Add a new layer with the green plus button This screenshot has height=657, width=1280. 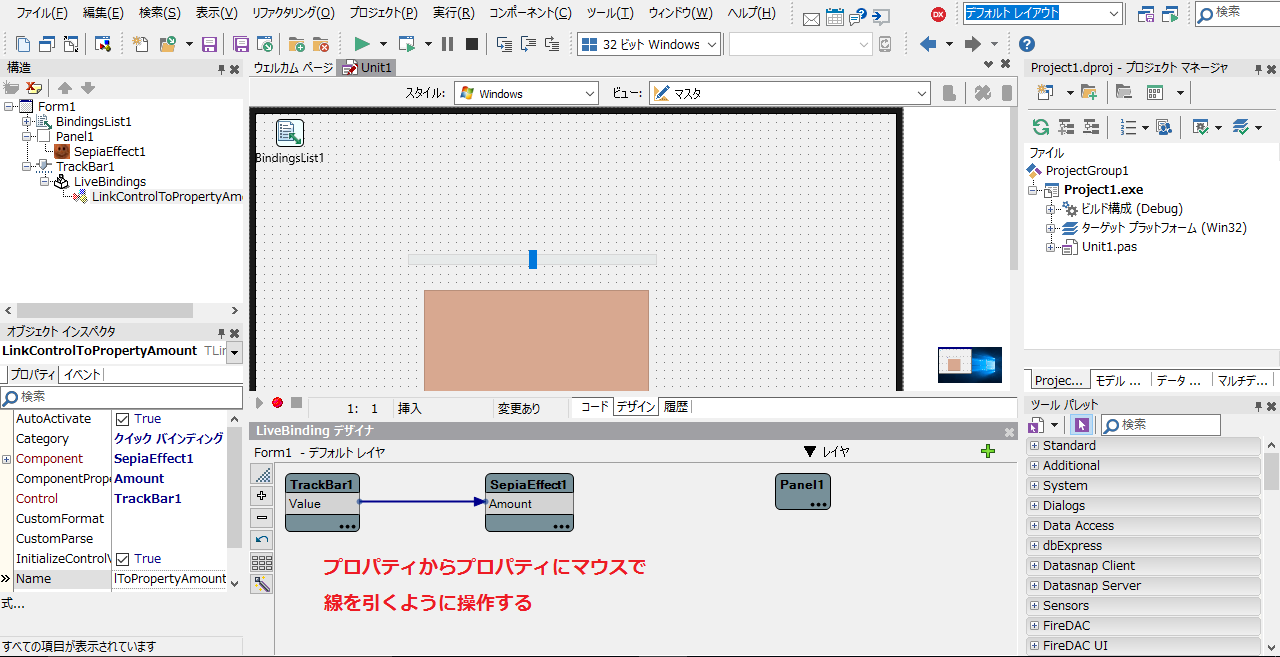click(988, 451)
